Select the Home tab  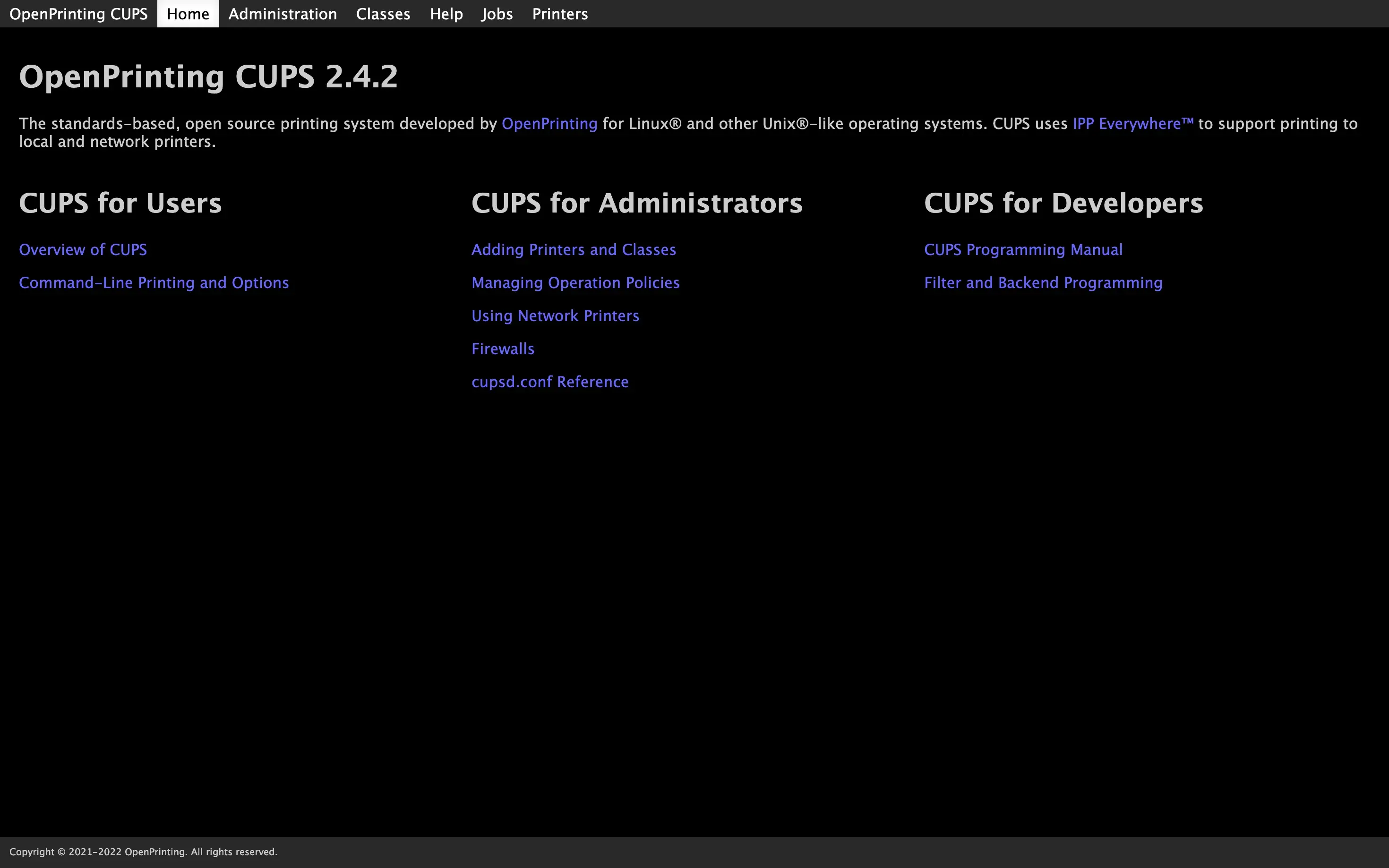coord(188,14)
